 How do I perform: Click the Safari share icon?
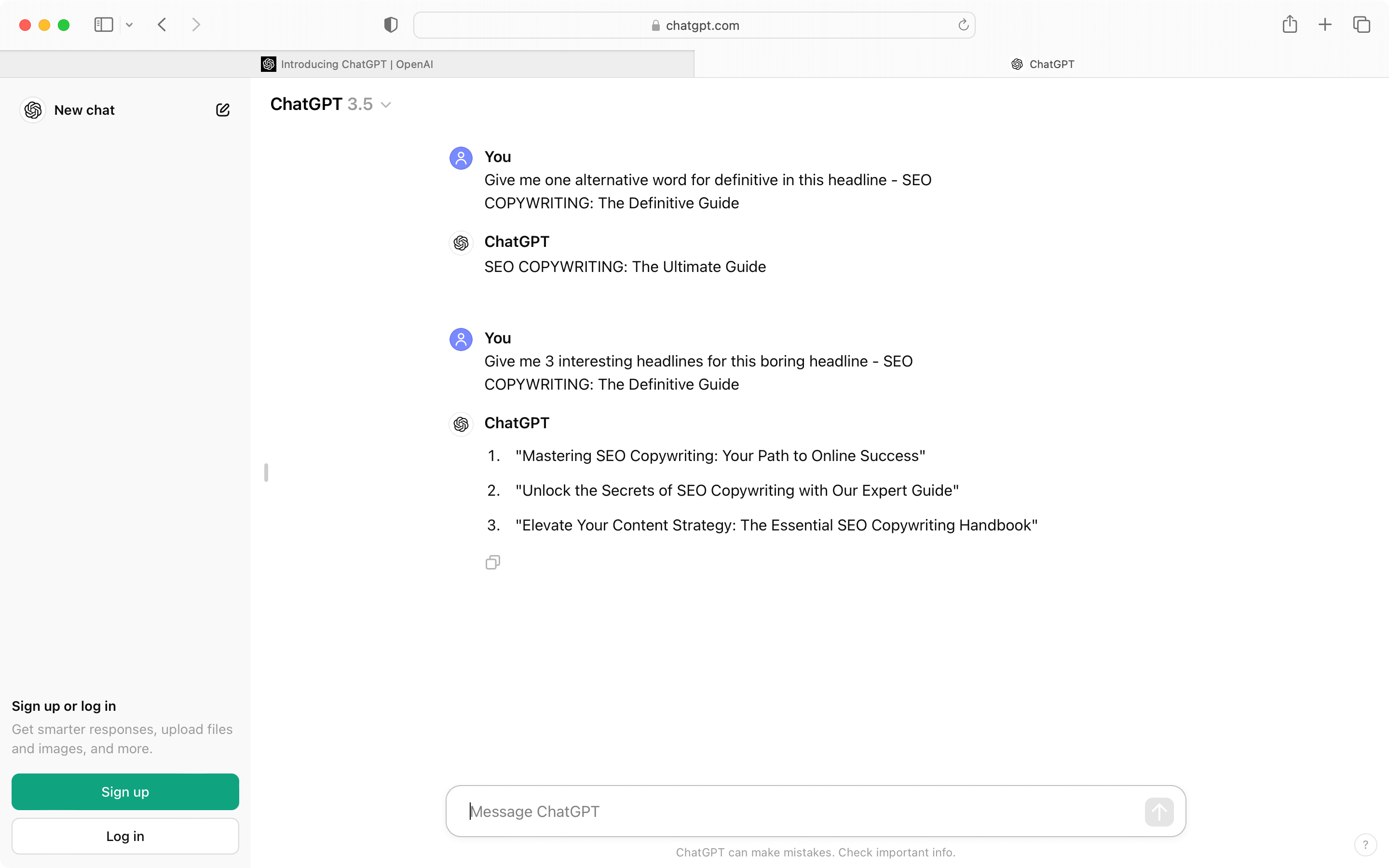point(1290,24)
